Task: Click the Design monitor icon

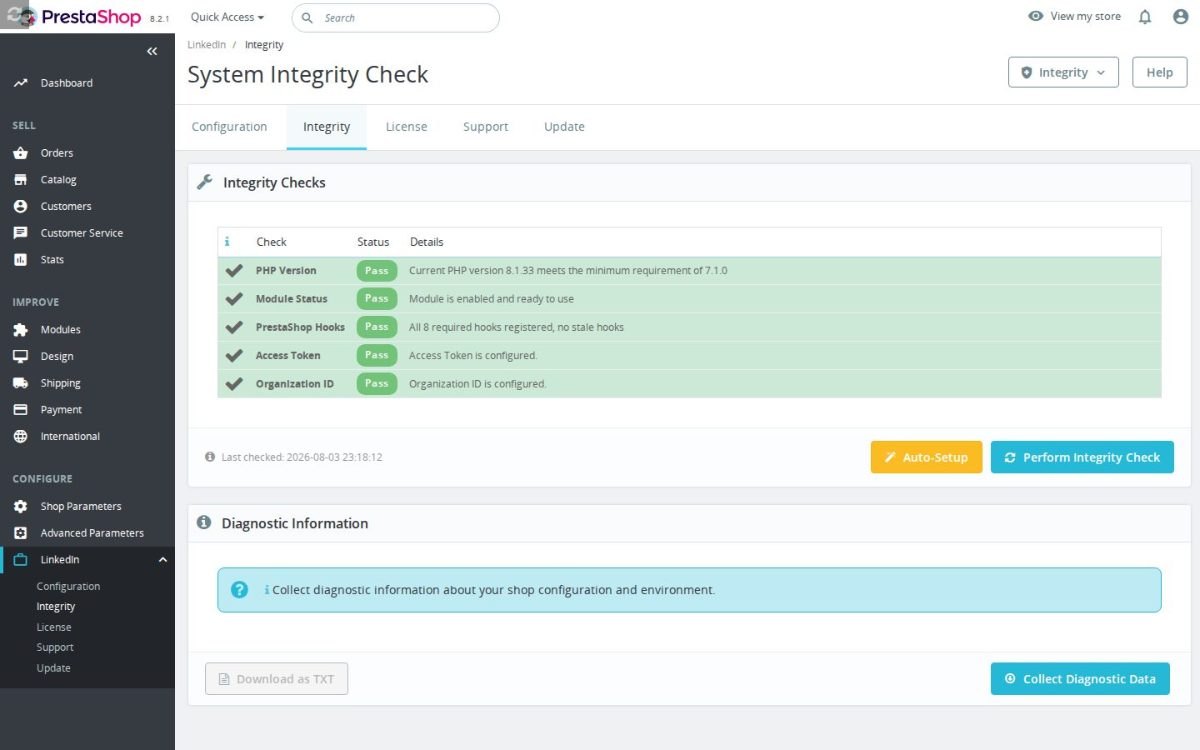Action: 20,356
